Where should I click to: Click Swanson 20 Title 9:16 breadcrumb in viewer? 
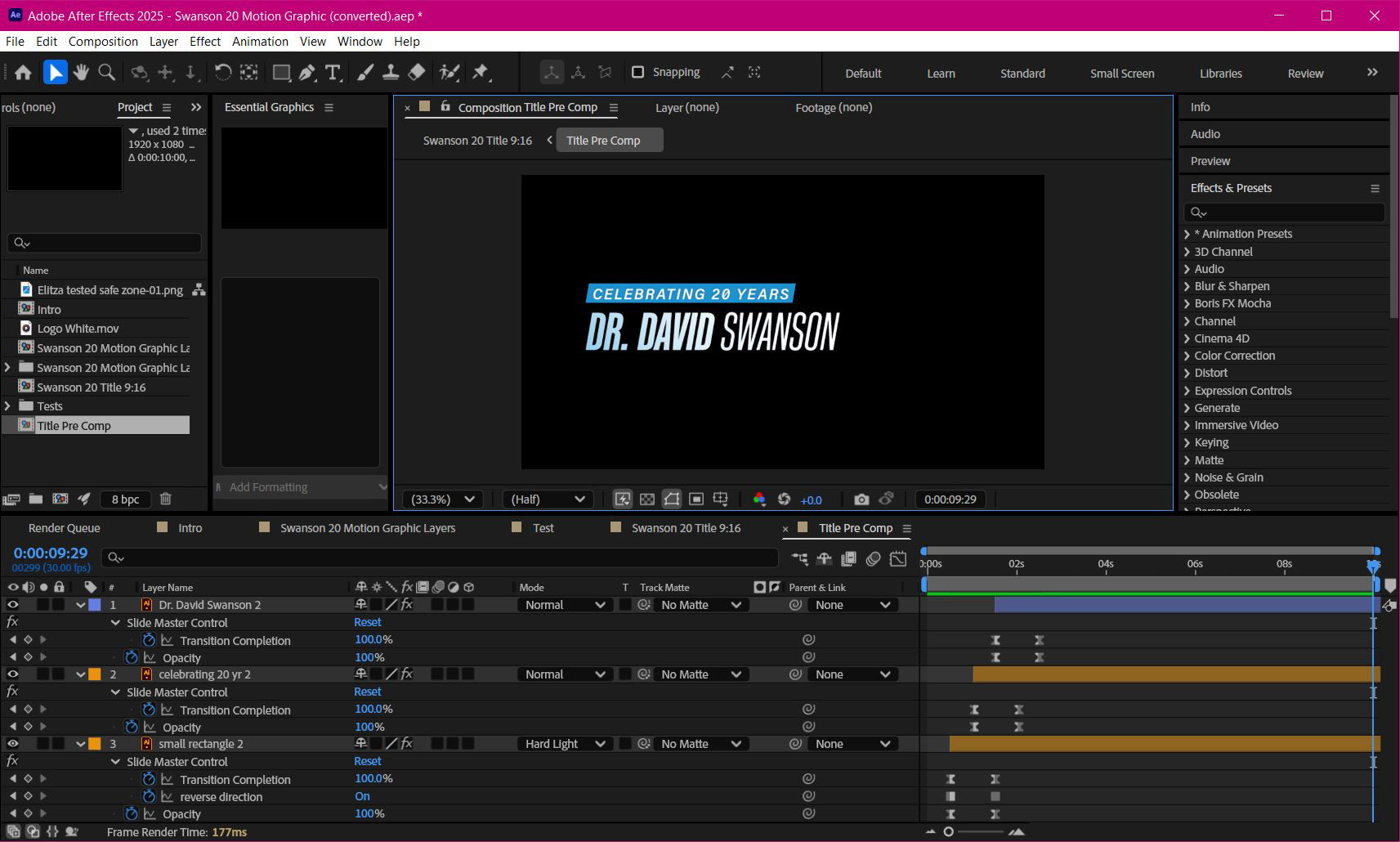click(x=477, y=141)
